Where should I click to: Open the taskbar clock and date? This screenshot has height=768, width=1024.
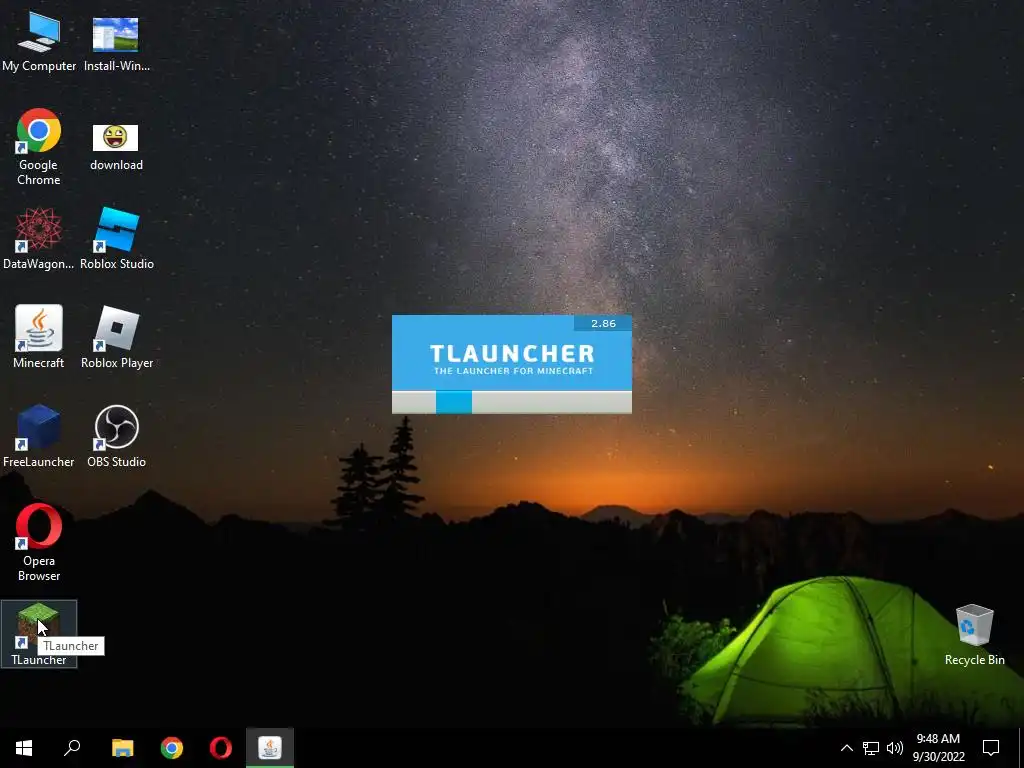[x=938, y=748]
